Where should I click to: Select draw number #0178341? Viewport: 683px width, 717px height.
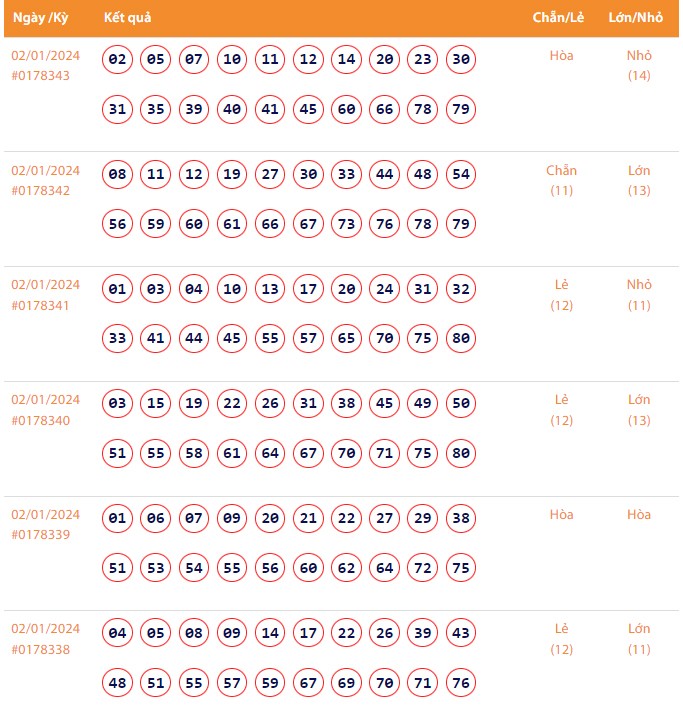point(41,305)
